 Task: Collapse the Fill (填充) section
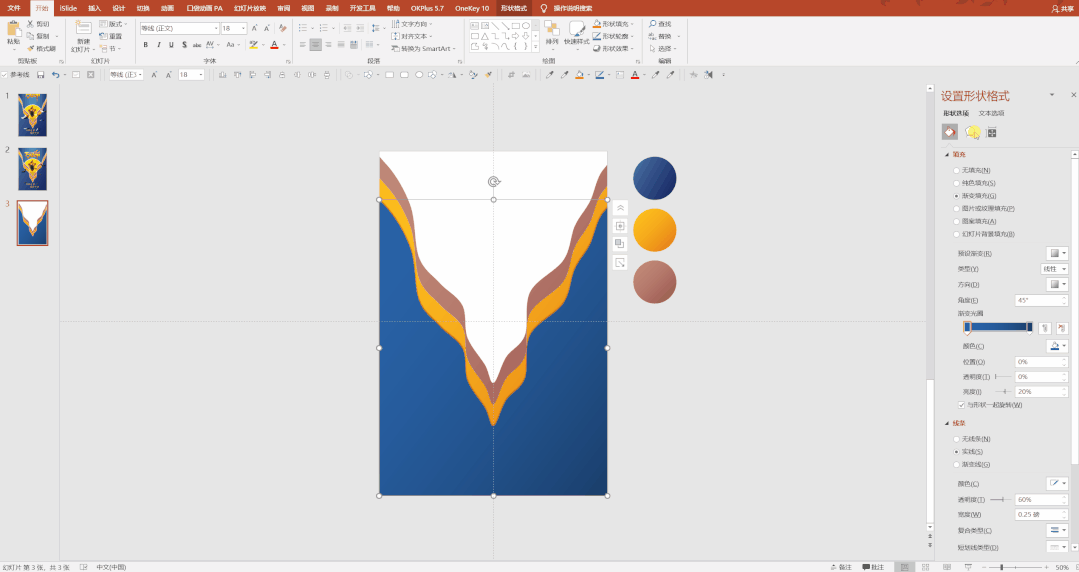(x=947, y=155)
